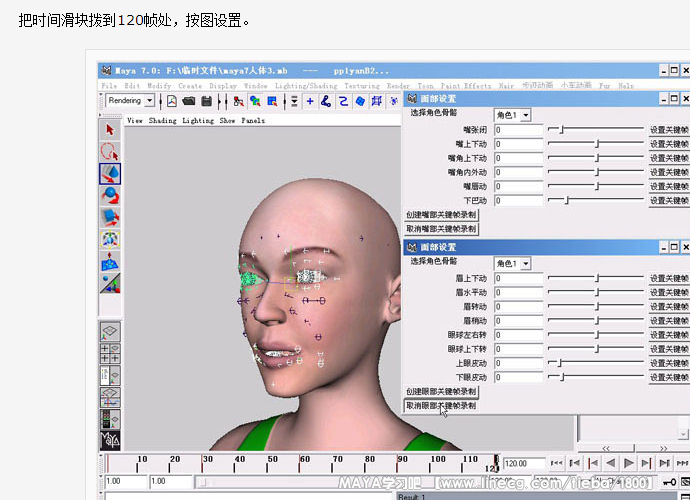Pick the Universal Manipulator tool
This screenshot has width=690, height=500.
pyautogui.click(x=110, y=239)
